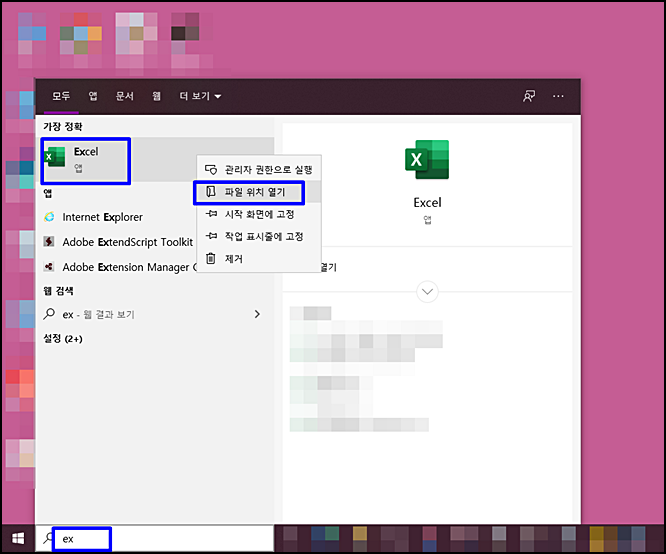666x554 pixels.
Task: Click the Adobe Extension Manager icon
Action: [49, 267]
